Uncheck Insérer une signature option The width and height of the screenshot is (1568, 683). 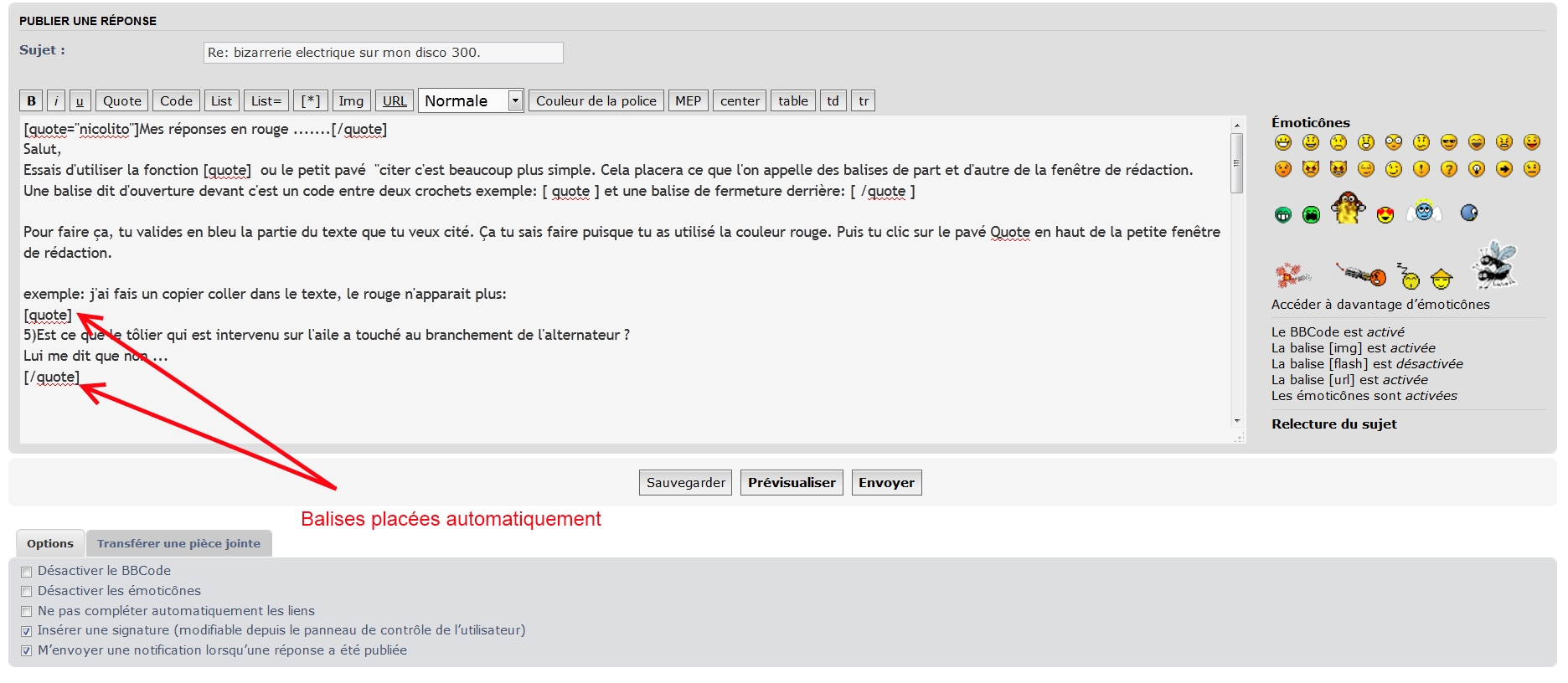point(27,631)
